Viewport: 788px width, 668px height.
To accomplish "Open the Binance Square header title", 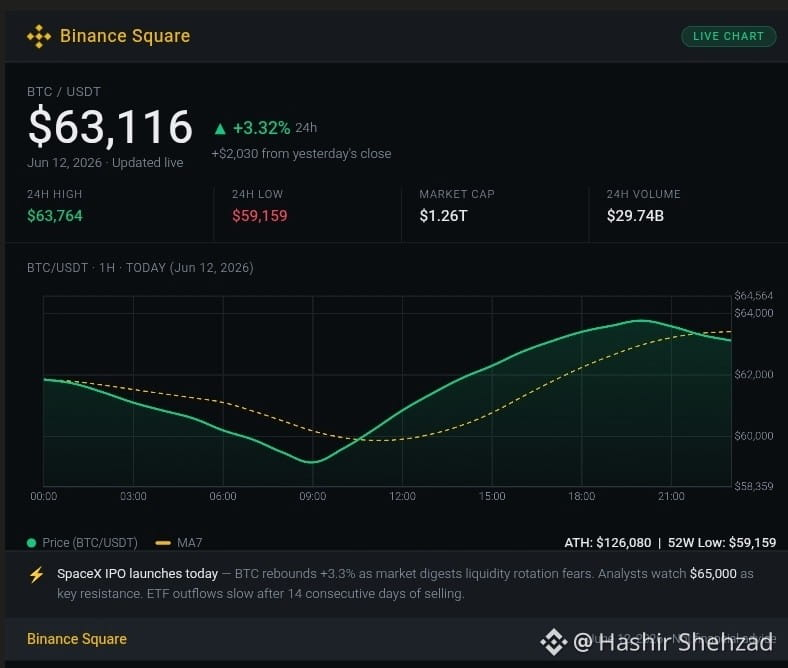I will point(125,36).
